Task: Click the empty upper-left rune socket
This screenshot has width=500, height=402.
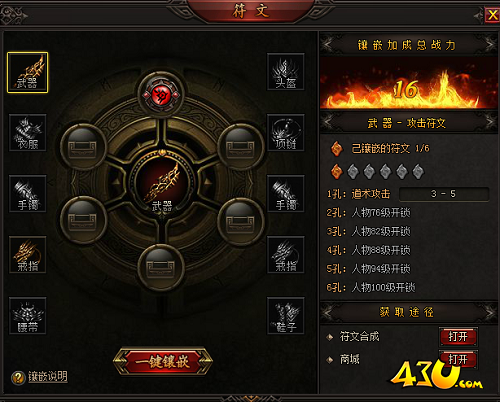Action: tap(83, 147)
